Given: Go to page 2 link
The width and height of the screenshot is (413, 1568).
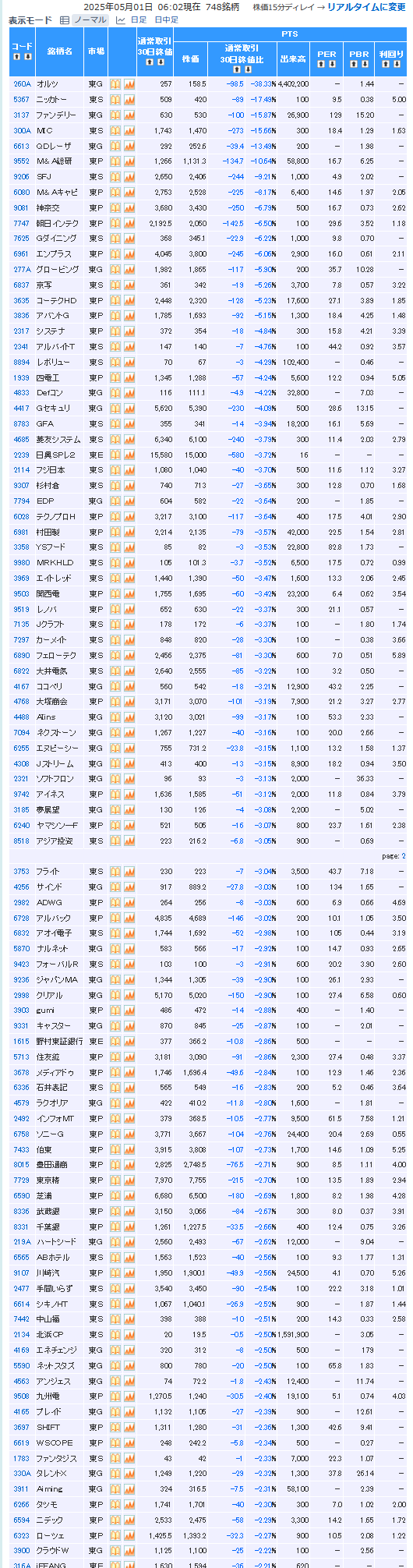Looking at the screenshot, I should pos(403,856).
